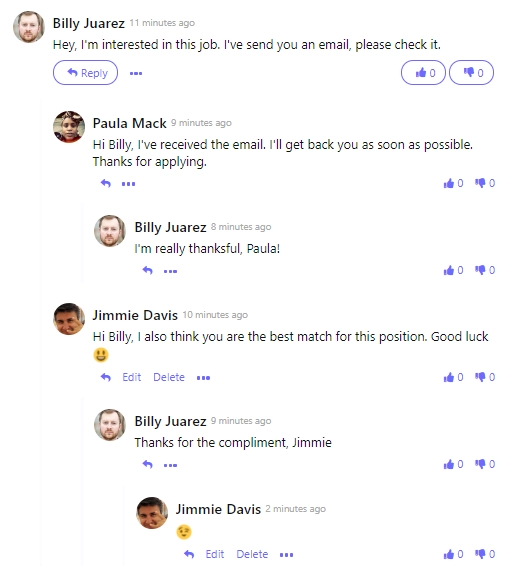Thumbs down Jimmie Davis's "Good luck" comment
522x578 pixels.
pyautogui.click(x=484, y=377)
